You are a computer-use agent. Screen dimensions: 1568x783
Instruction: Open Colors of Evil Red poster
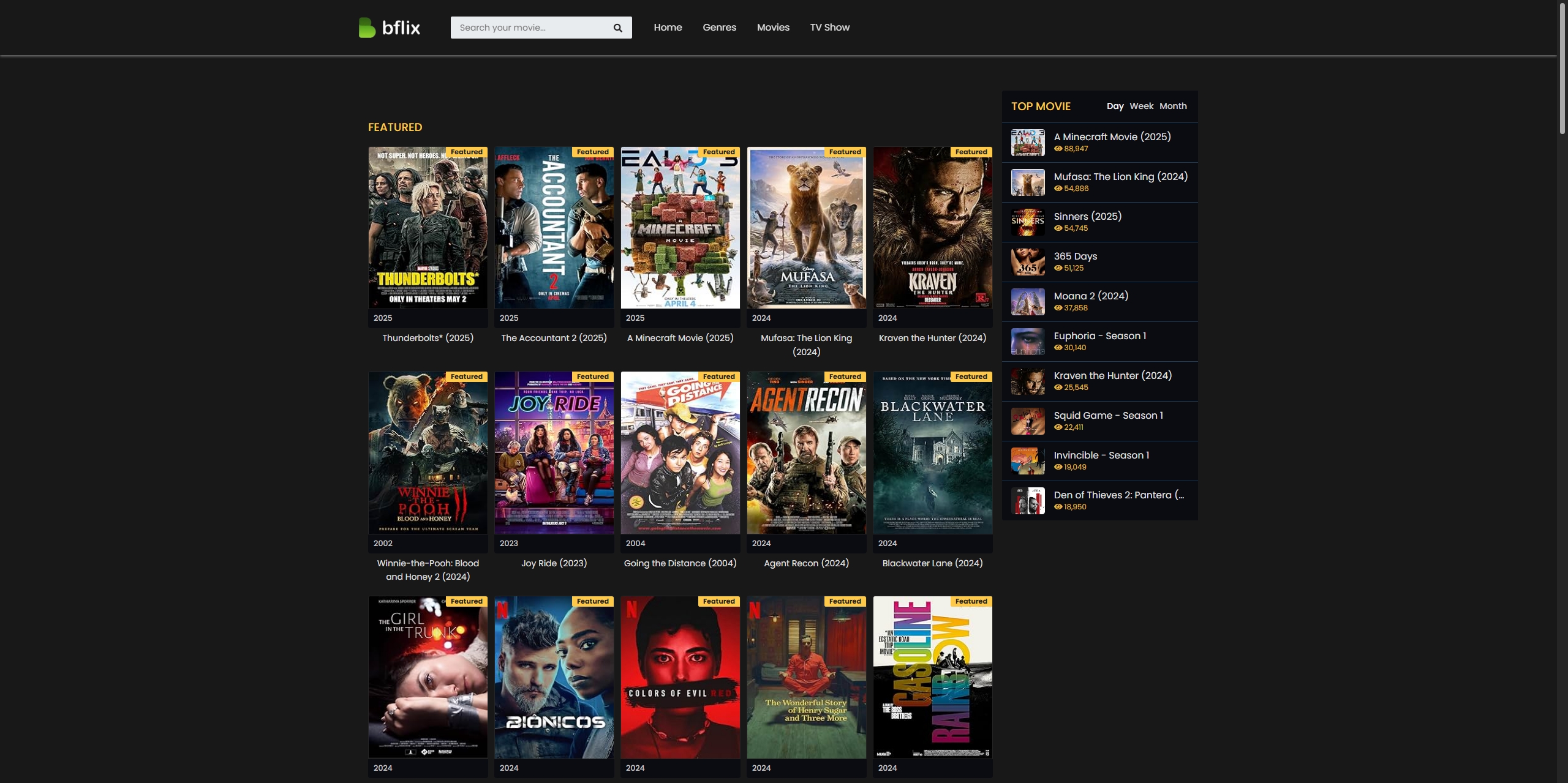680,677
